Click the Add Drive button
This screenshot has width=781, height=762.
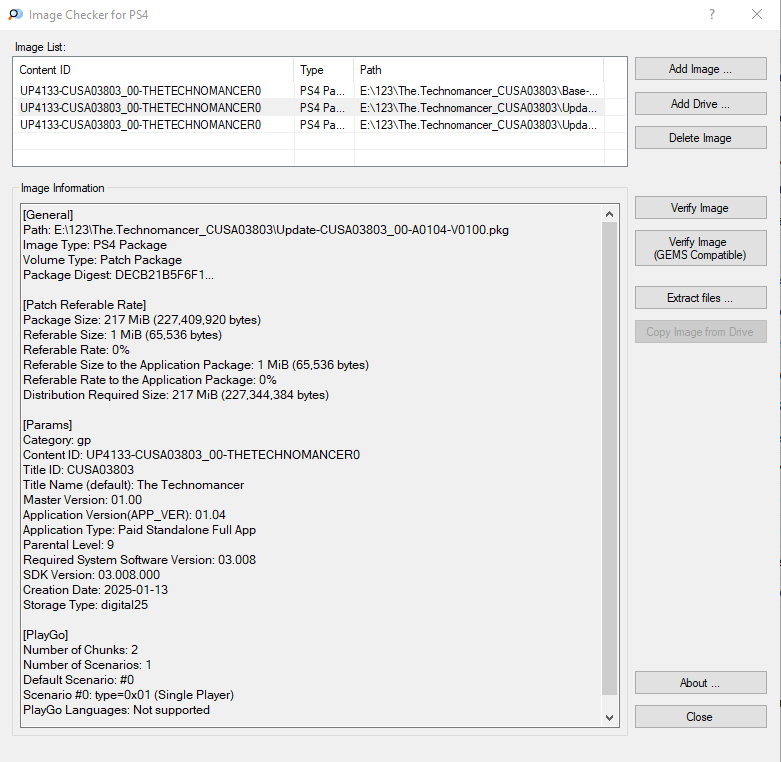700,104
